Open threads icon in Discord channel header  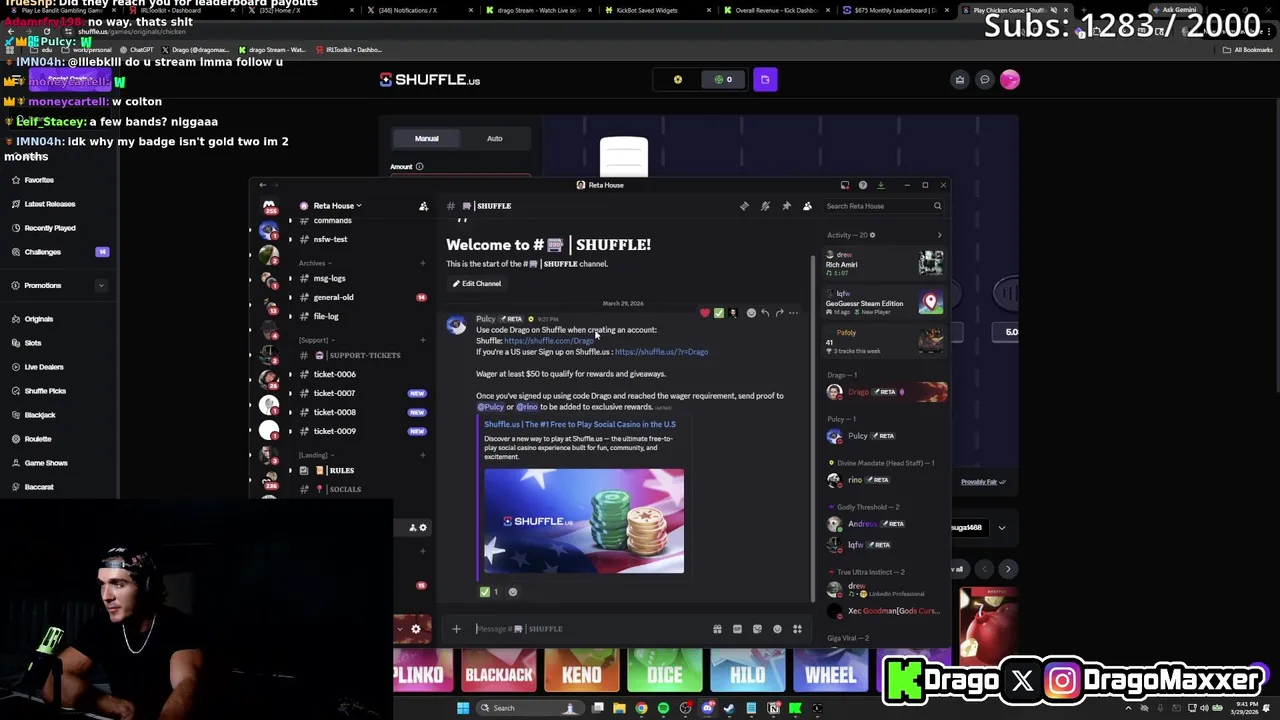coord(744,206)
